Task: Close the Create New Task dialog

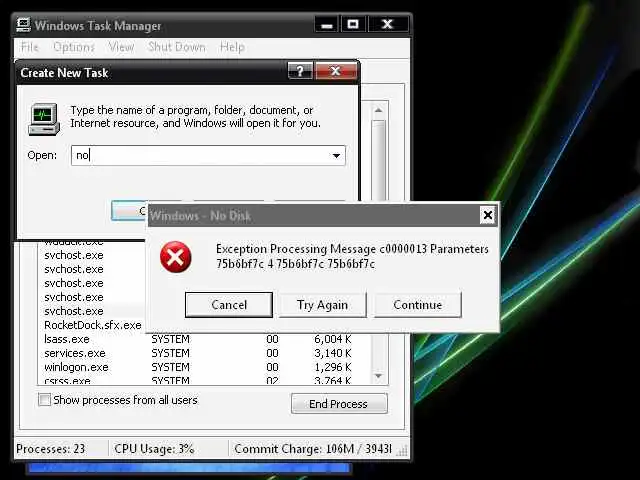Action: (x=336, y=71)
